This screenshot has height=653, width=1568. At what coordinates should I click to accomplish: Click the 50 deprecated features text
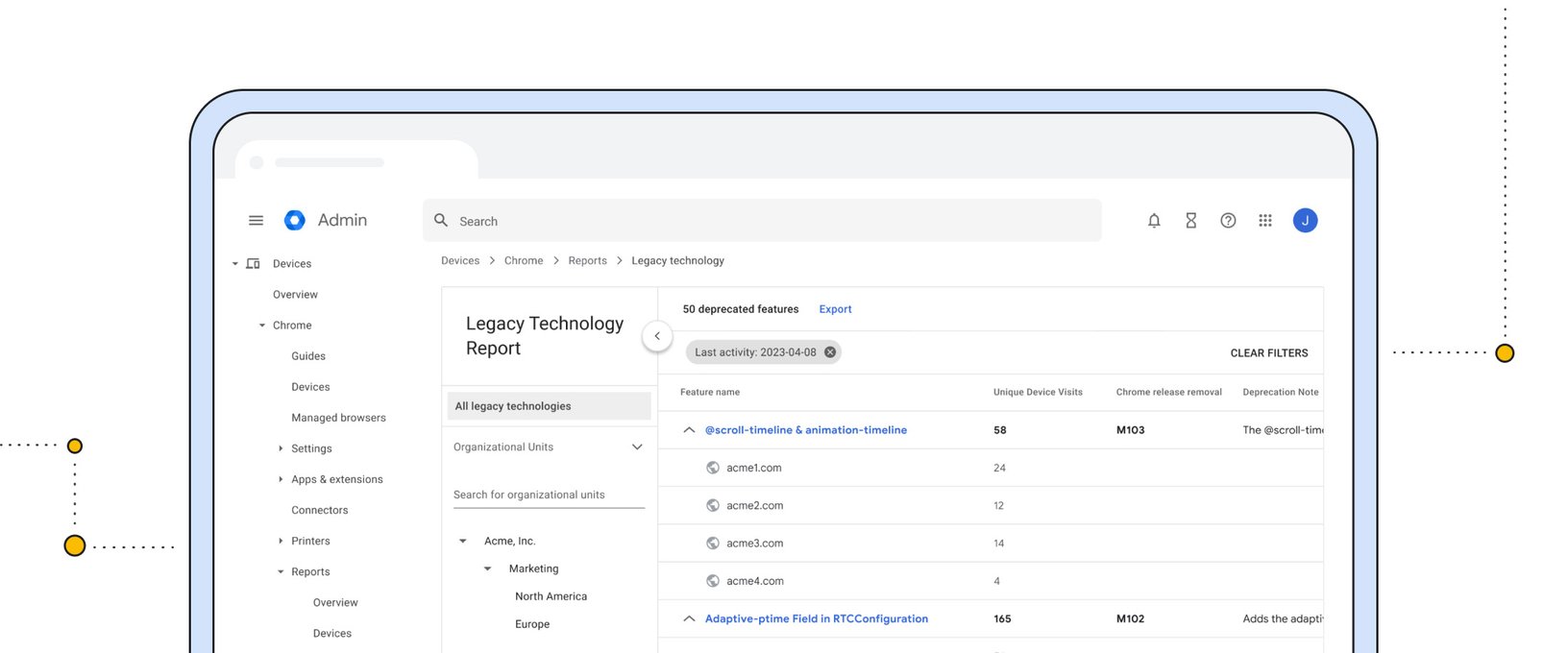tap(741, 309)
